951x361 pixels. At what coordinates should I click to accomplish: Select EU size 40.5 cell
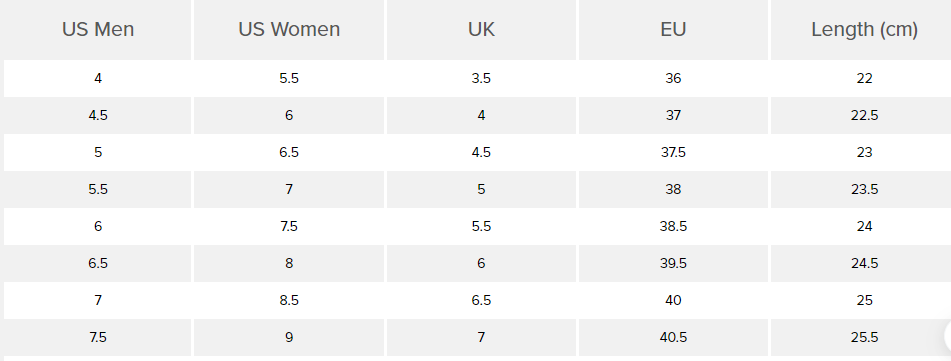[x=673, y=337]
